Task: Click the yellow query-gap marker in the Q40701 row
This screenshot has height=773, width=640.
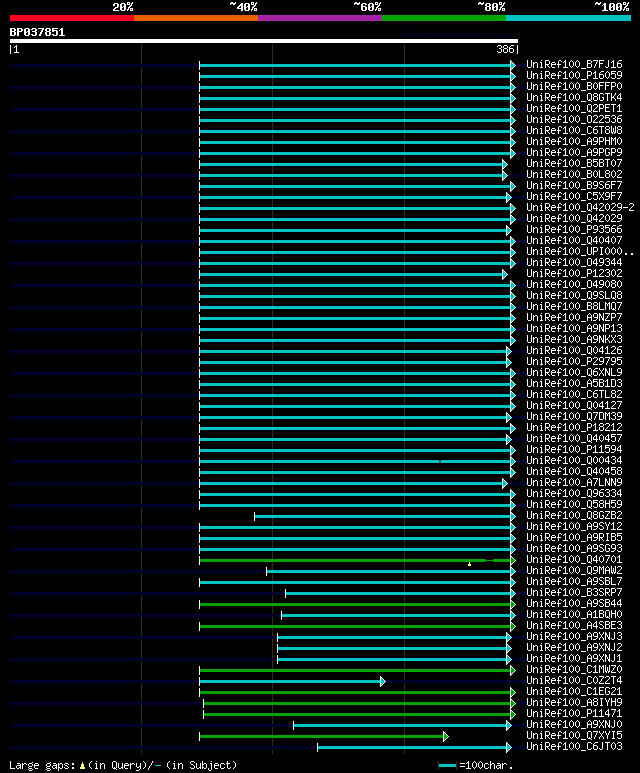Action: [469, 563]
